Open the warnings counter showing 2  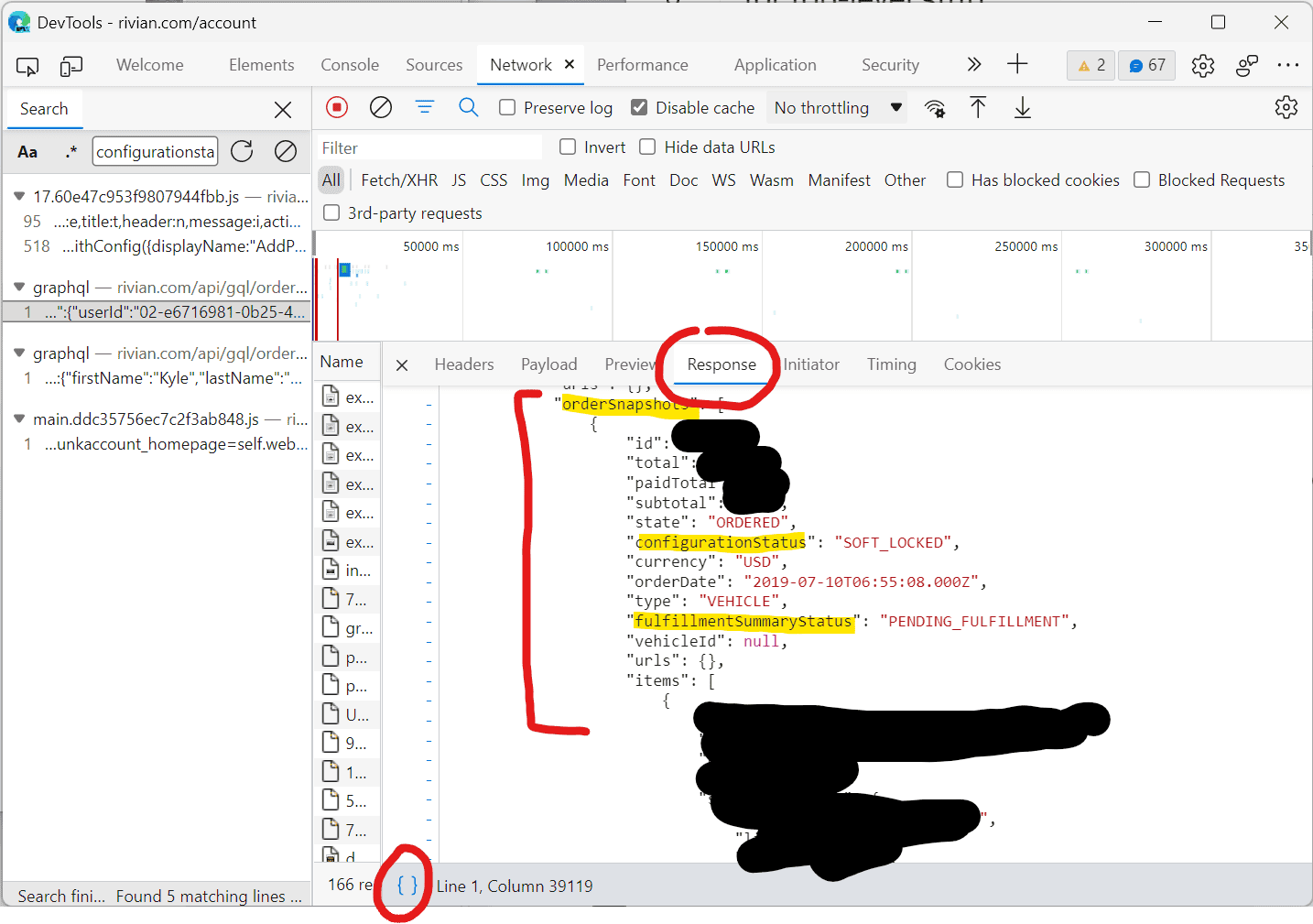coord(1091,65)
